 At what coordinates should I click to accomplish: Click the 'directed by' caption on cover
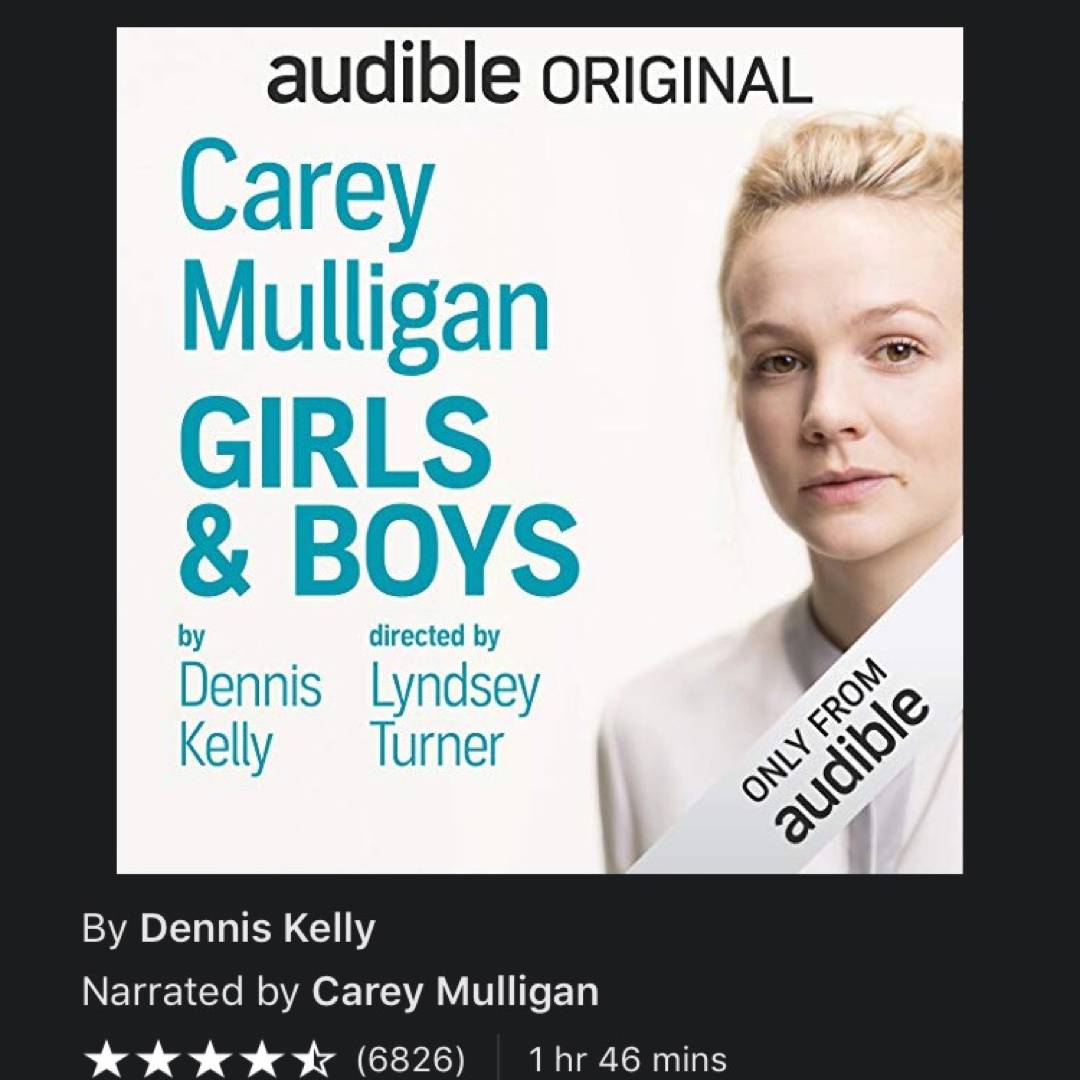coord(434,636)
